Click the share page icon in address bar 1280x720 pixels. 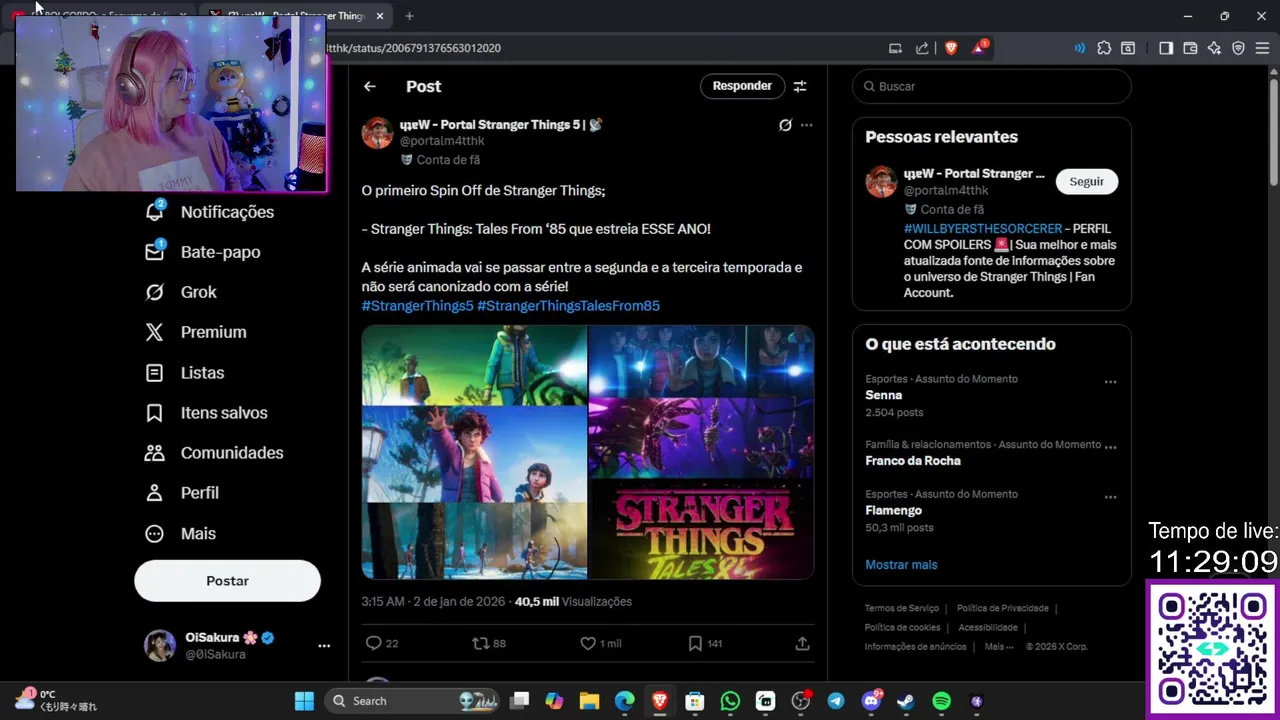(922, 47)
